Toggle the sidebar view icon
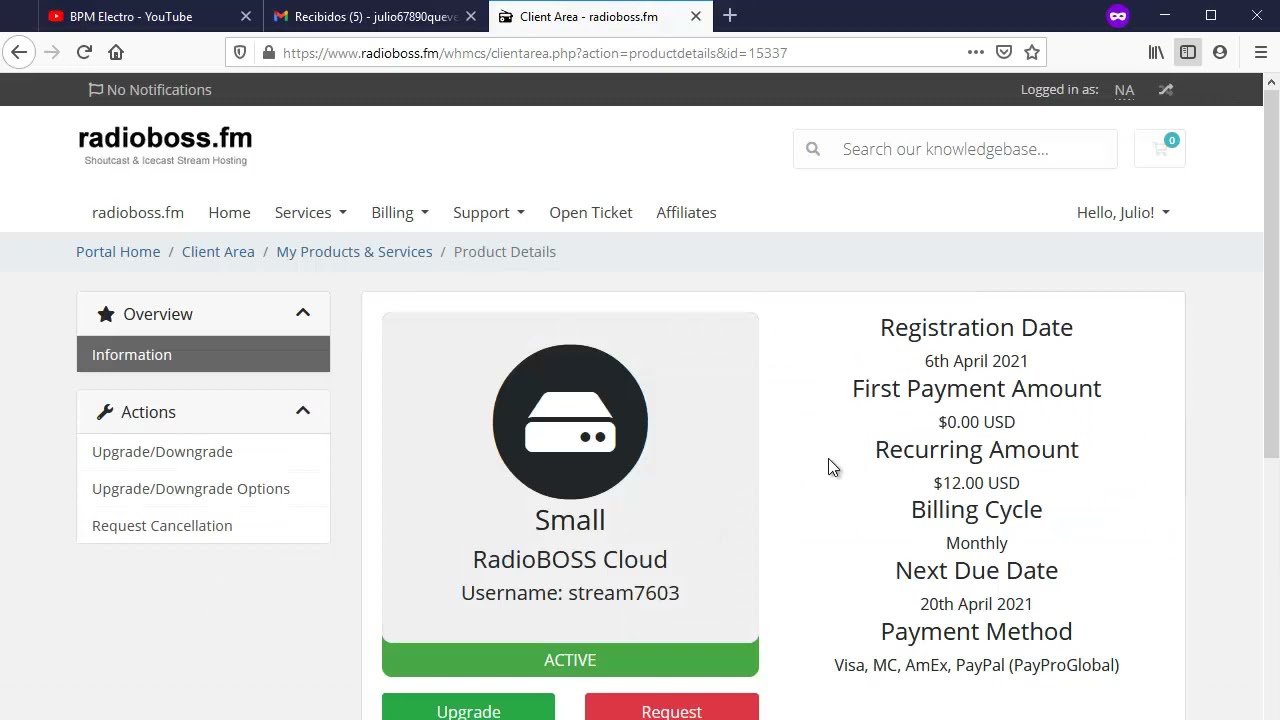Image resolution: width=1280 pixels, height=720 pixels. coord(1188,52)
